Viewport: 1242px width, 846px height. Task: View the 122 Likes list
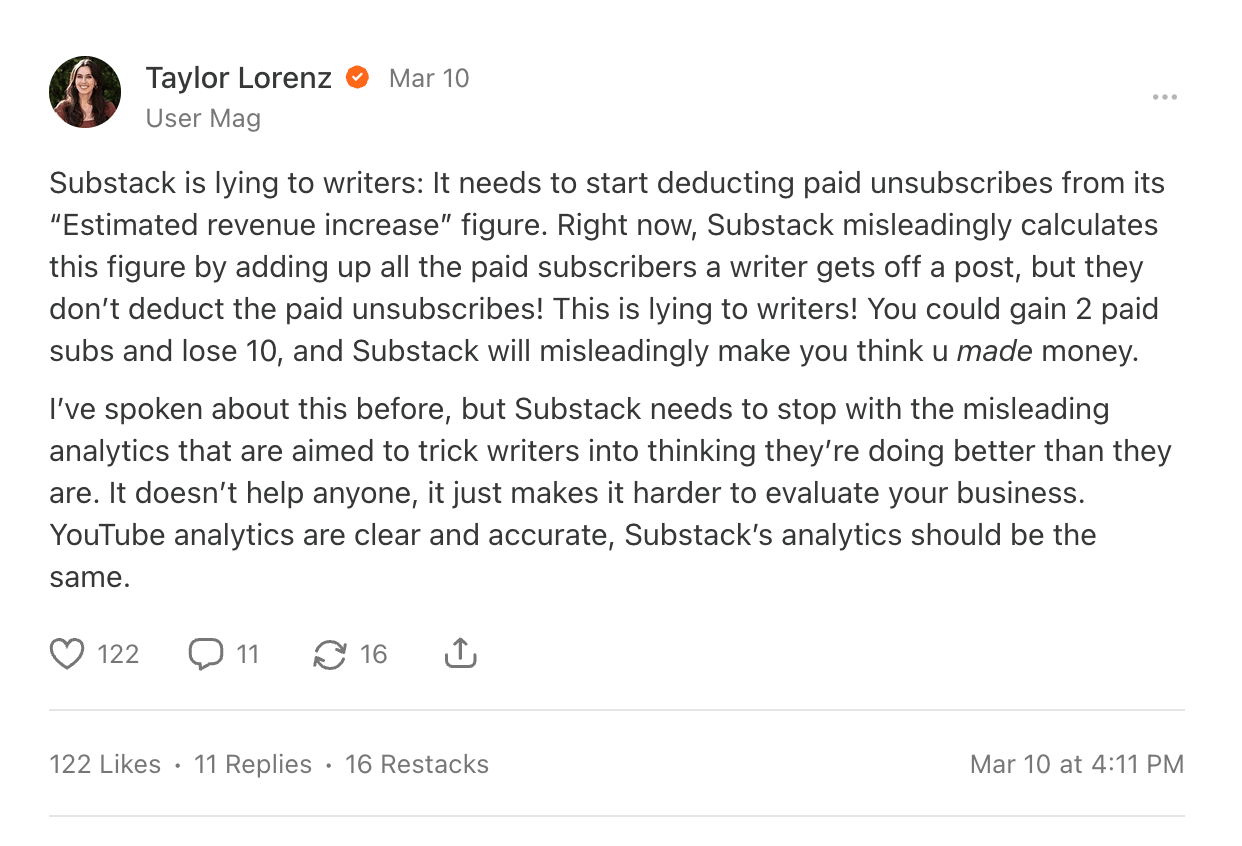[105, 764]
